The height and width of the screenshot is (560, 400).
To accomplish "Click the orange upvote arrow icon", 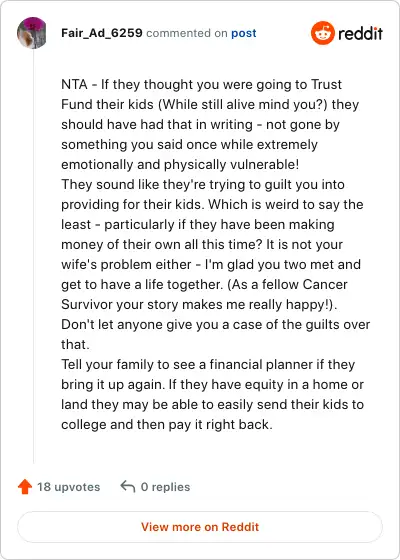I will [25, 487].
